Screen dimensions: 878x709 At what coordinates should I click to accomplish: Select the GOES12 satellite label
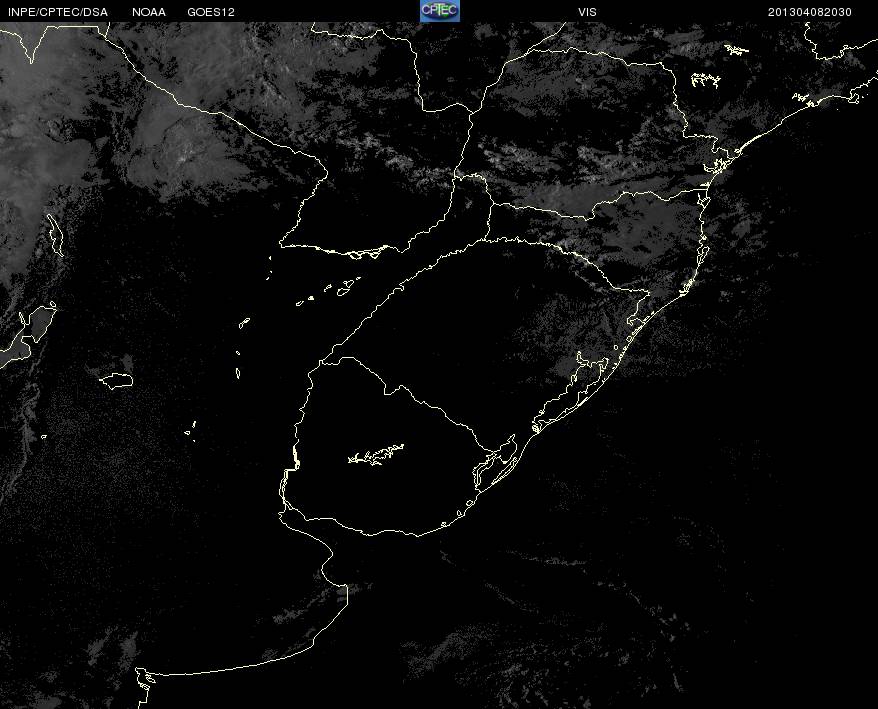(211, 12)
